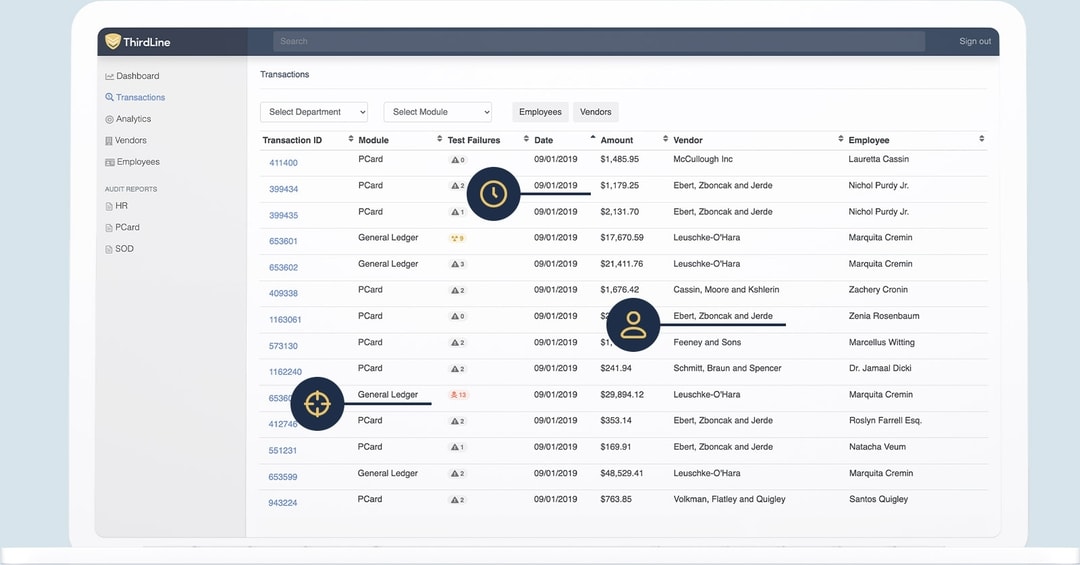Click red 13 failures badge
Screen dimensions: 1080x565
pos(459,395)
